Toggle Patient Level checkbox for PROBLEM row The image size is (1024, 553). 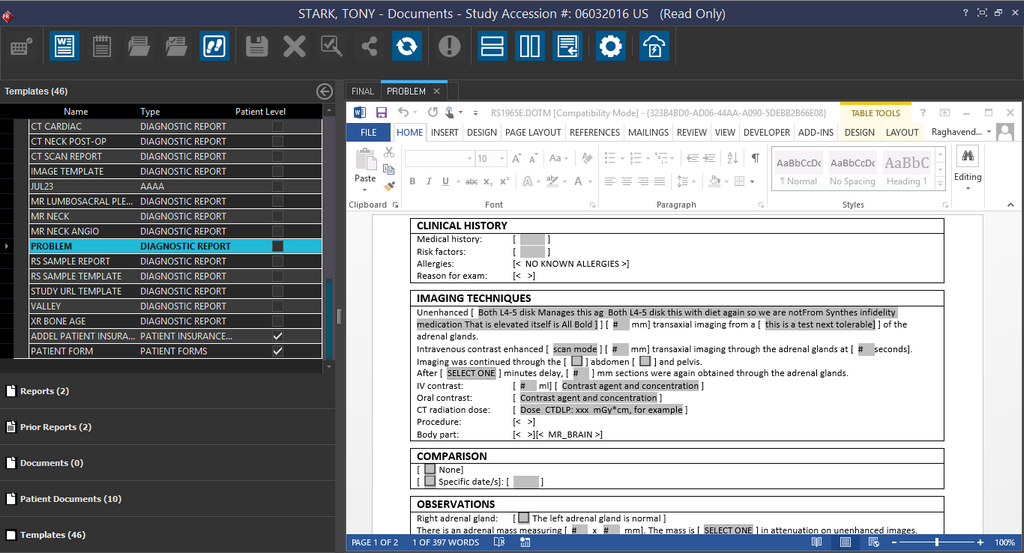click(278, 246)
